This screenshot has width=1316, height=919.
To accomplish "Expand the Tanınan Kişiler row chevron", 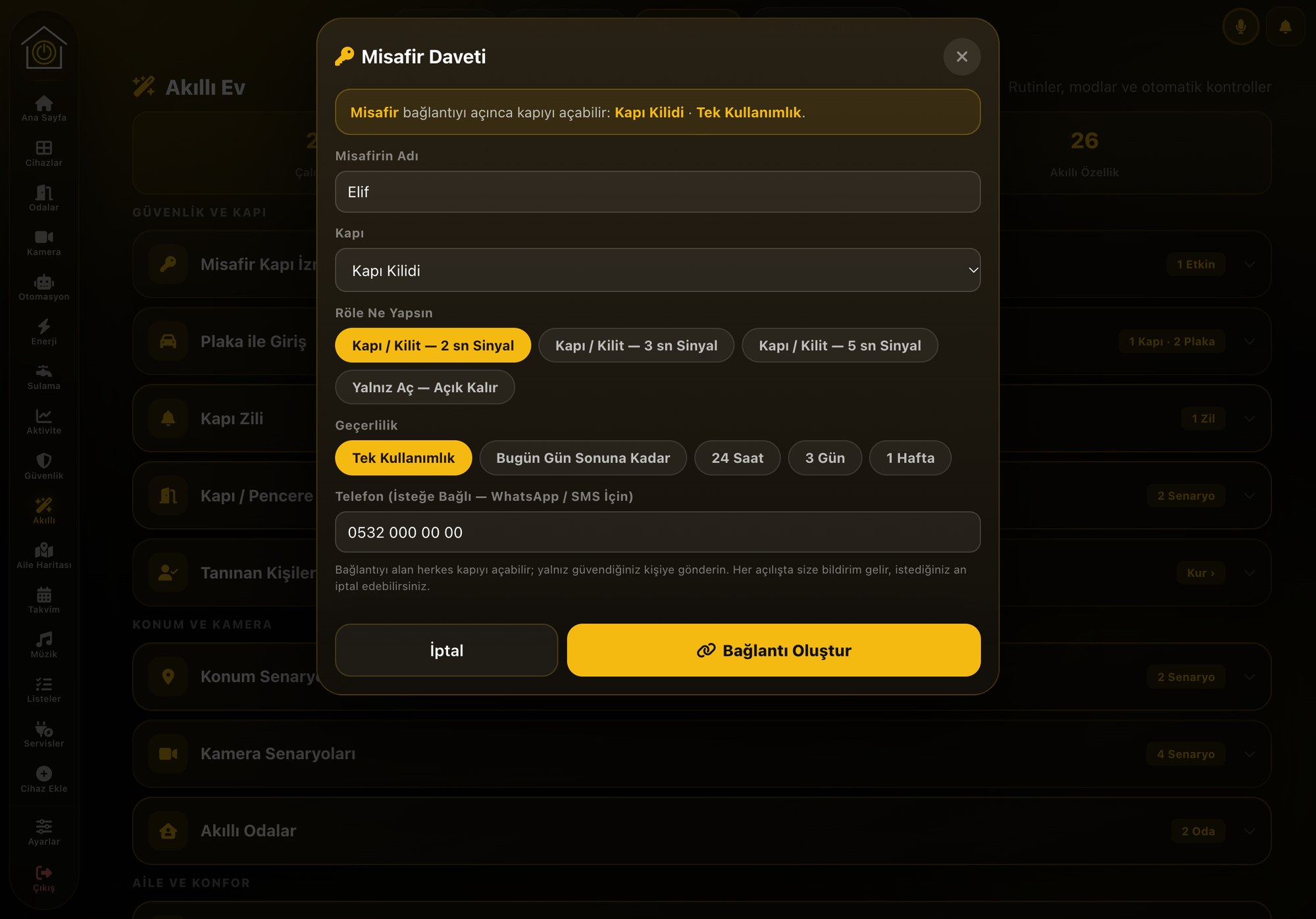I will (1250, 573).
